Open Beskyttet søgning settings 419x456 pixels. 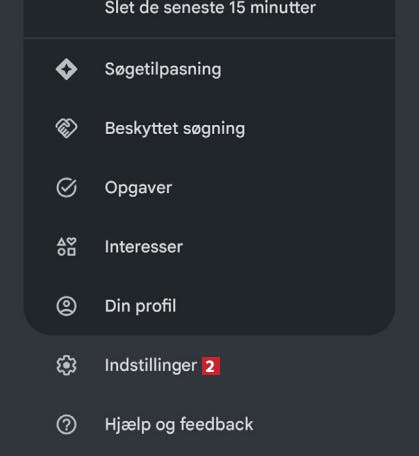click(209, 128)
